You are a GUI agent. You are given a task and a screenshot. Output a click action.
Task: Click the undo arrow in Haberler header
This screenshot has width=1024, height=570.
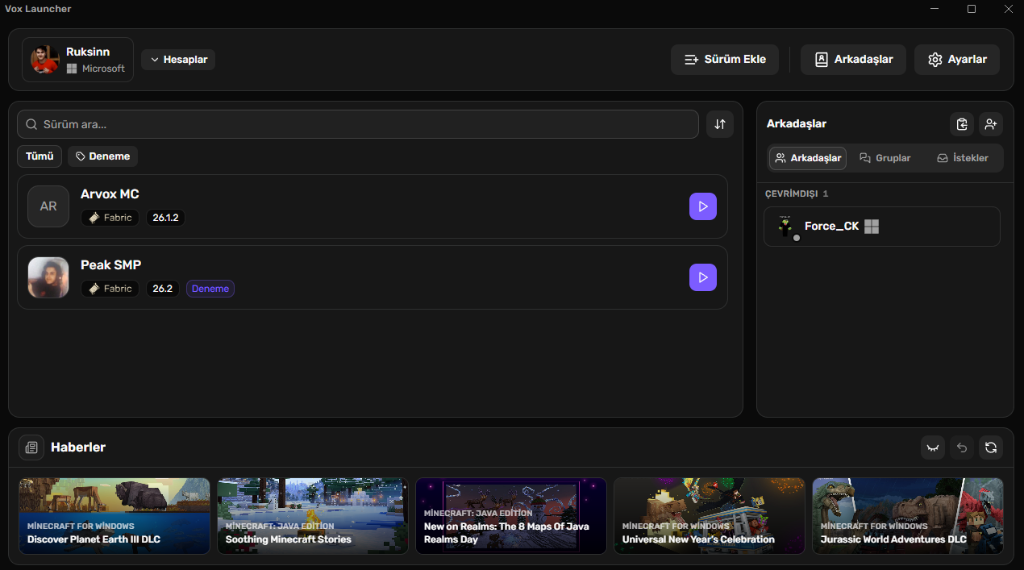coord(962,447)
